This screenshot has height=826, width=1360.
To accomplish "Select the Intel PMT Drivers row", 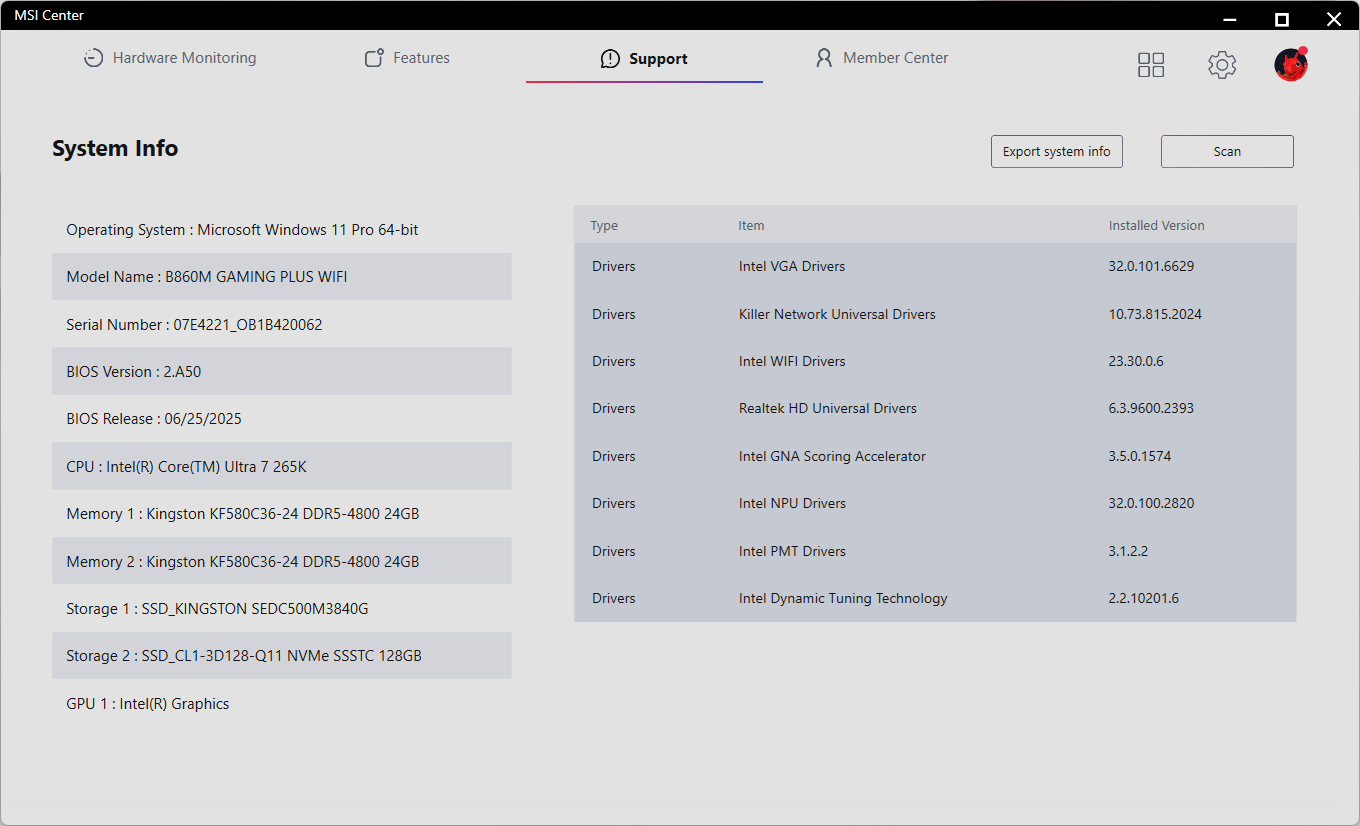I will pos(935,551).
